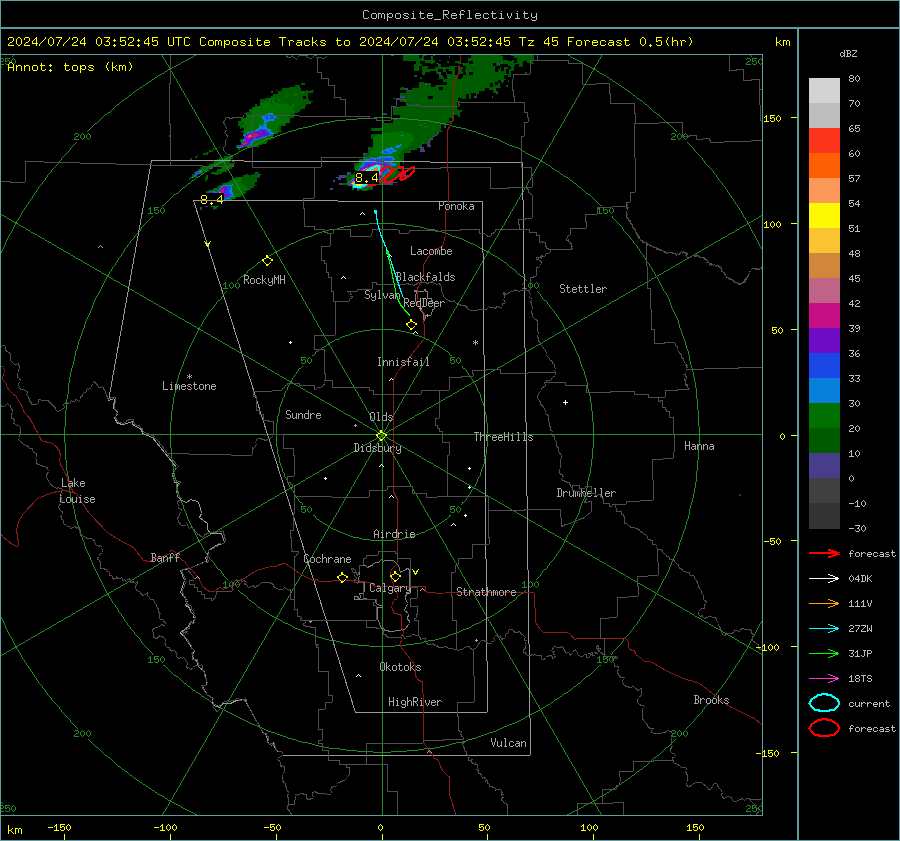Click the 'dBZ' legend heading

tap(848, 53)
